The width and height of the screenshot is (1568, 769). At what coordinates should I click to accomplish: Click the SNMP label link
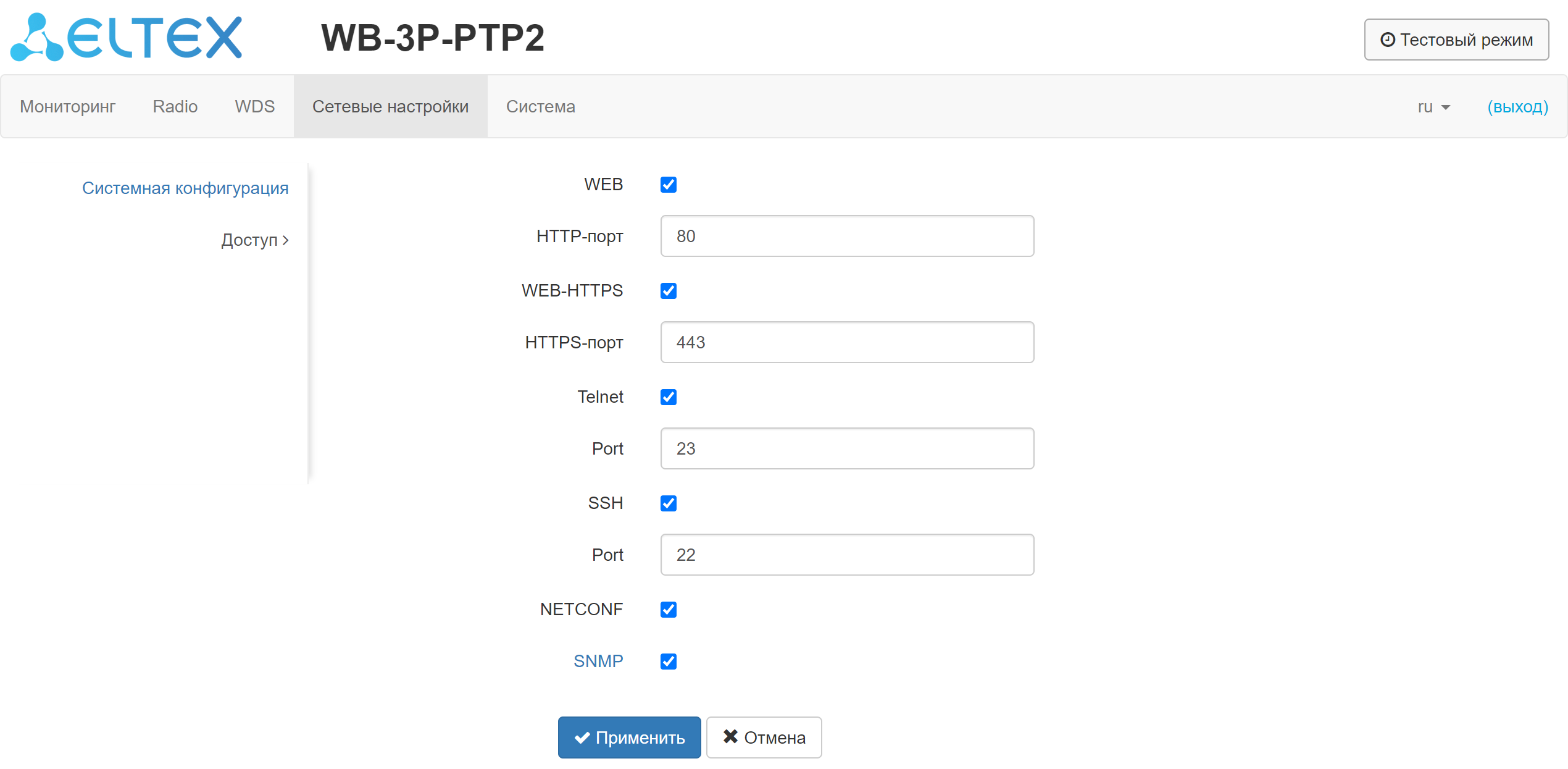598,661
